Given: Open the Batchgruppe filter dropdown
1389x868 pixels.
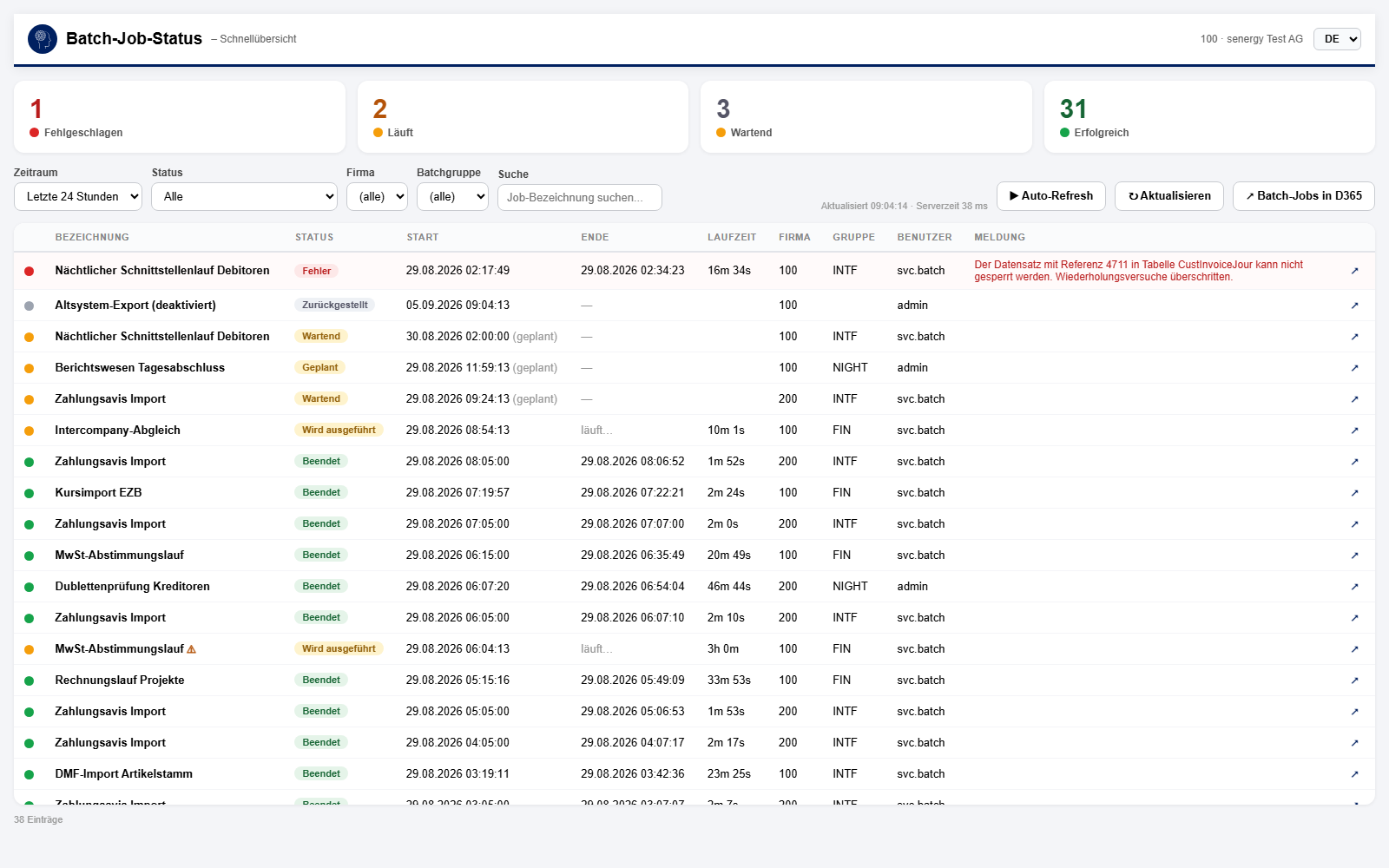Looking at the screenshot, I should click(452, 196).
